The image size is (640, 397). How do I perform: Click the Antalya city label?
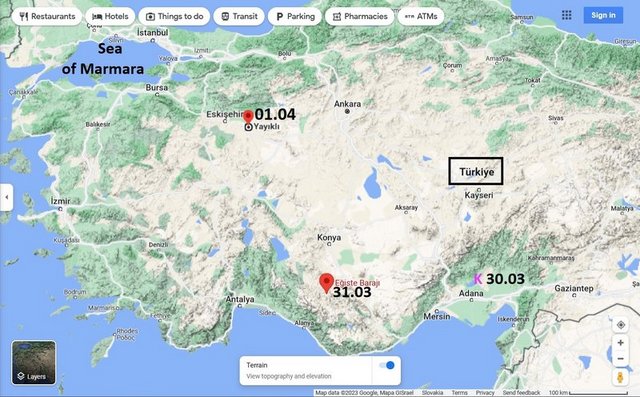click(x=240, y=299)
